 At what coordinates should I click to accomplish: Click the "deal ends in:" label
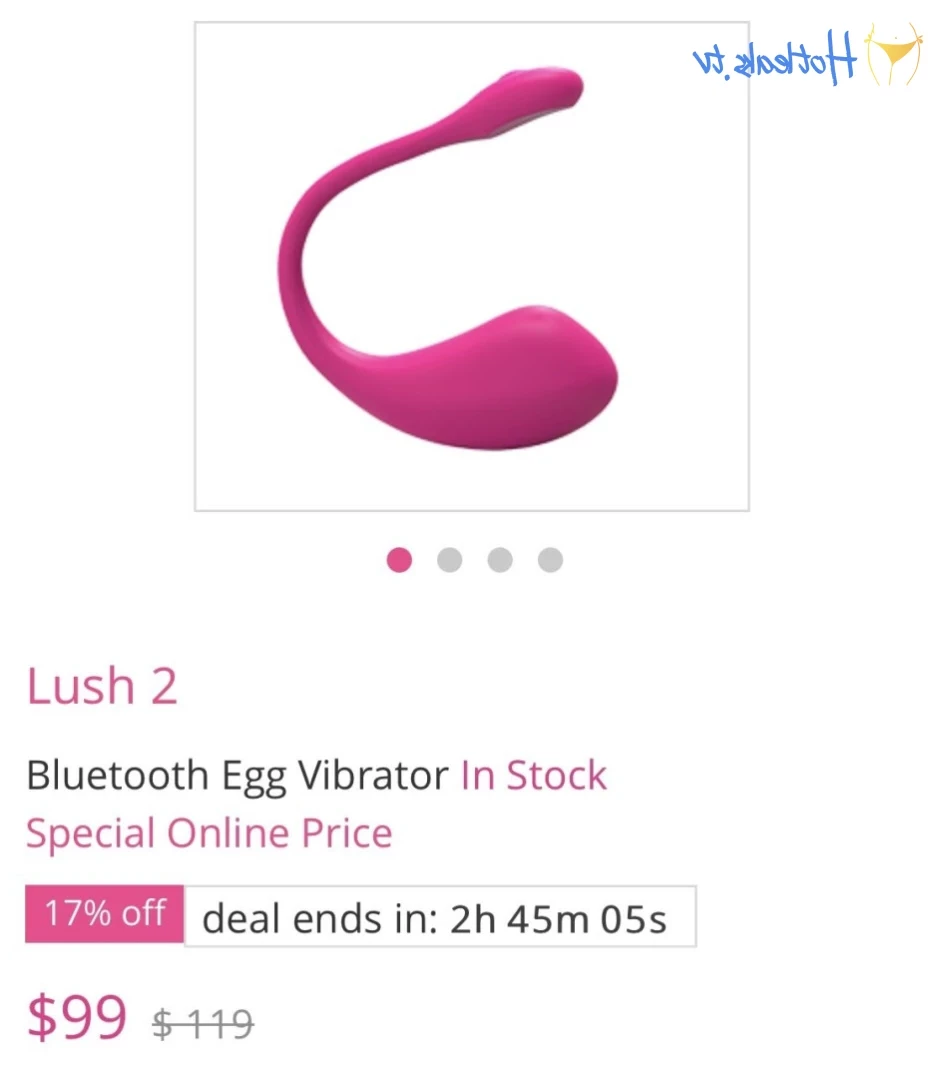coord(320,919)
